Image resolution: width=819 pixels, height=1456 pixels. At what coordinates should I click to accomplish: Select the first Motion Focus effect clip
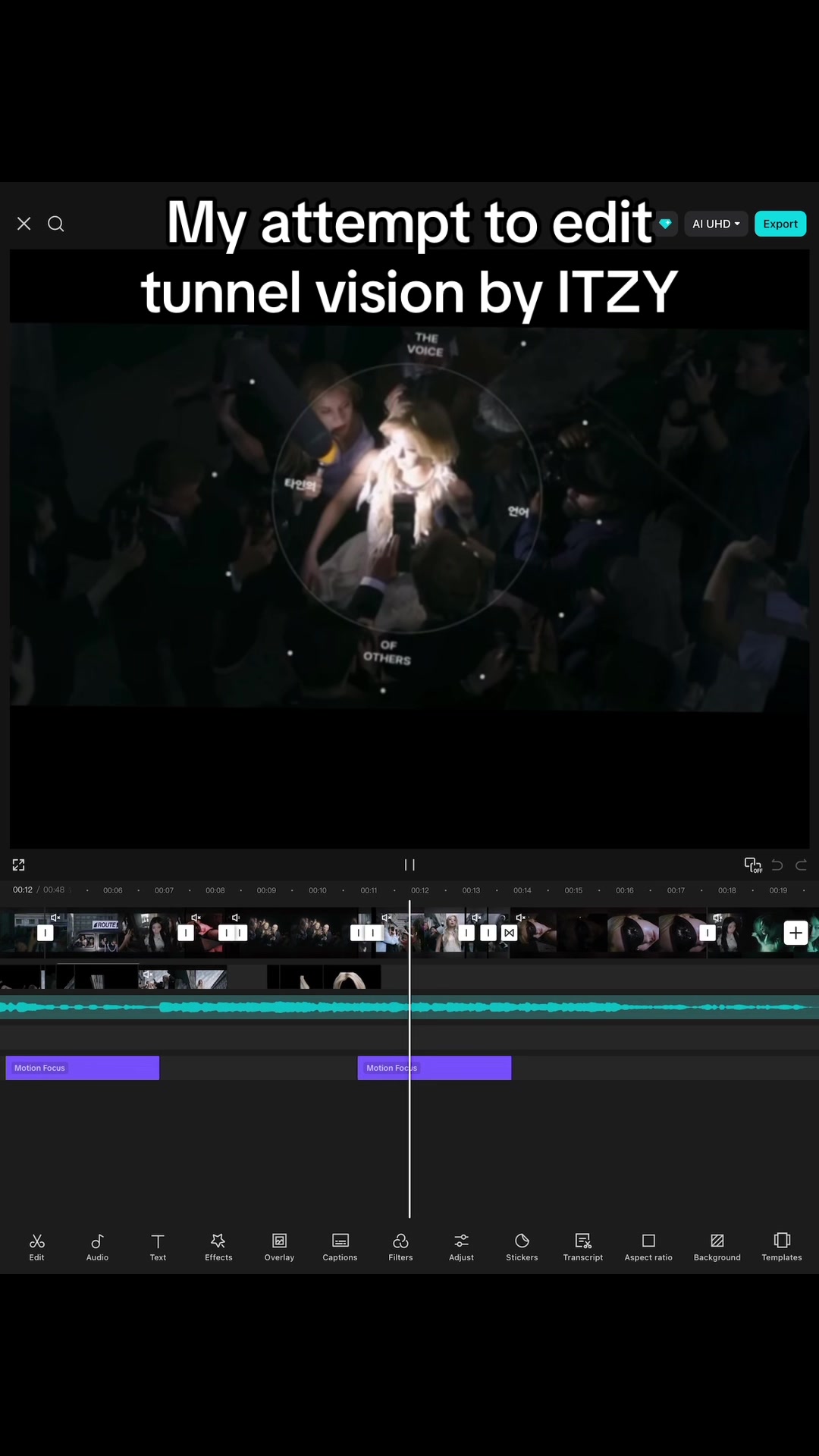[x=83, y=1068]
